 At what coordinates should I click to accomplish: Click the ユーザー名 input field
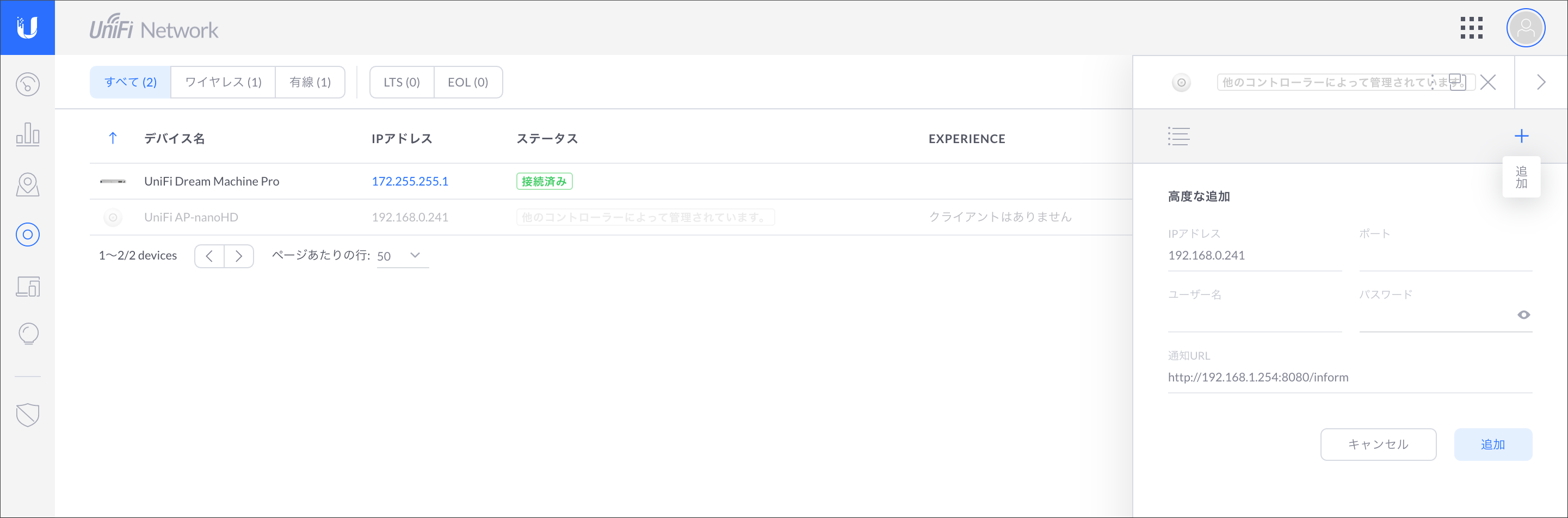1255,317
